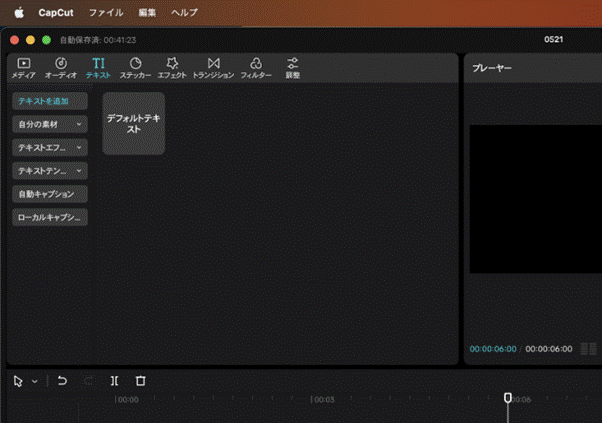Expand the テキストテン... category
Viewport: 602px width, 423px height.
pos(50,171)
